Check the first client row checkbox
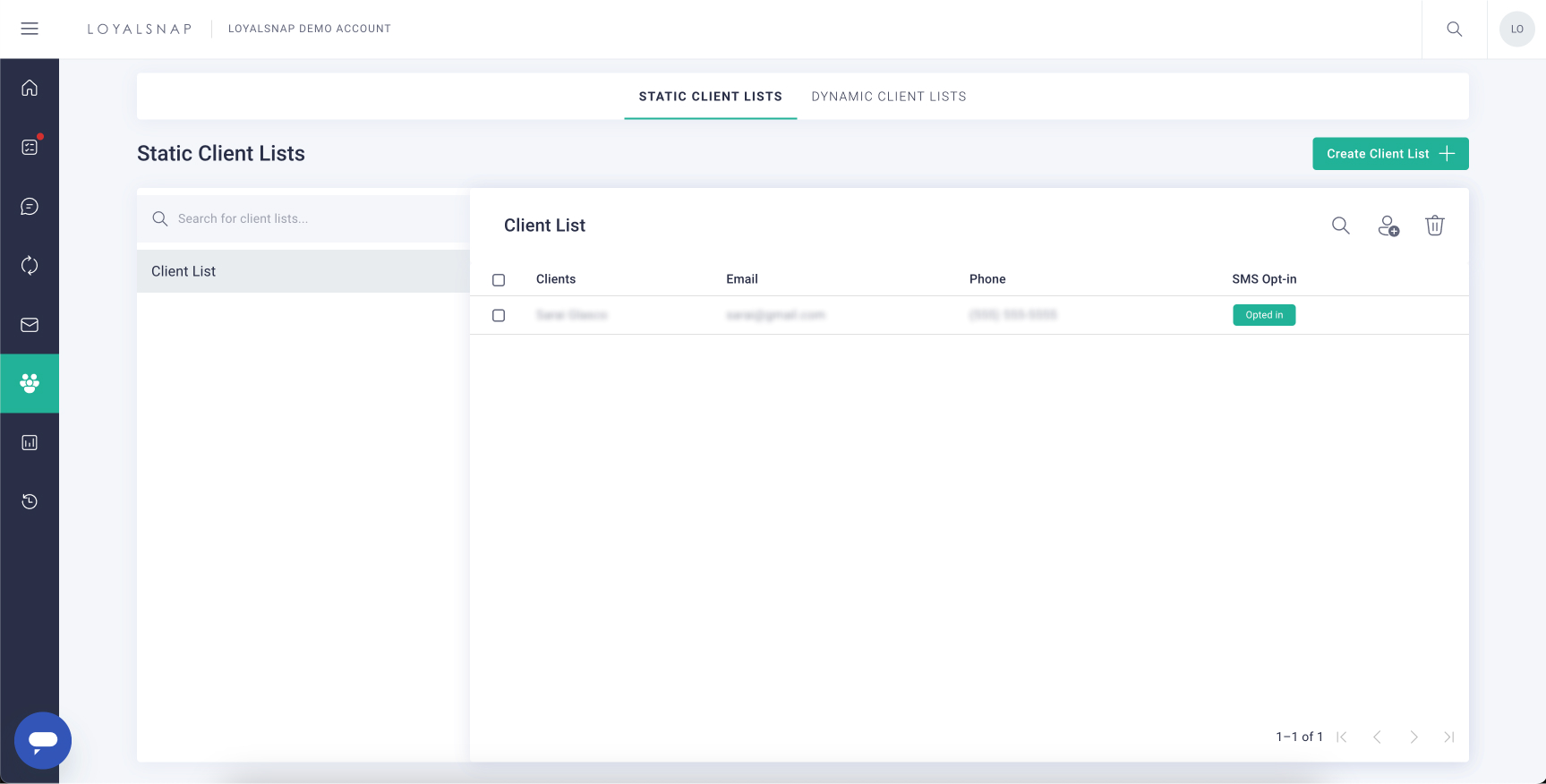The width and height of the screenshot is (1546, 784). point(499,315)
